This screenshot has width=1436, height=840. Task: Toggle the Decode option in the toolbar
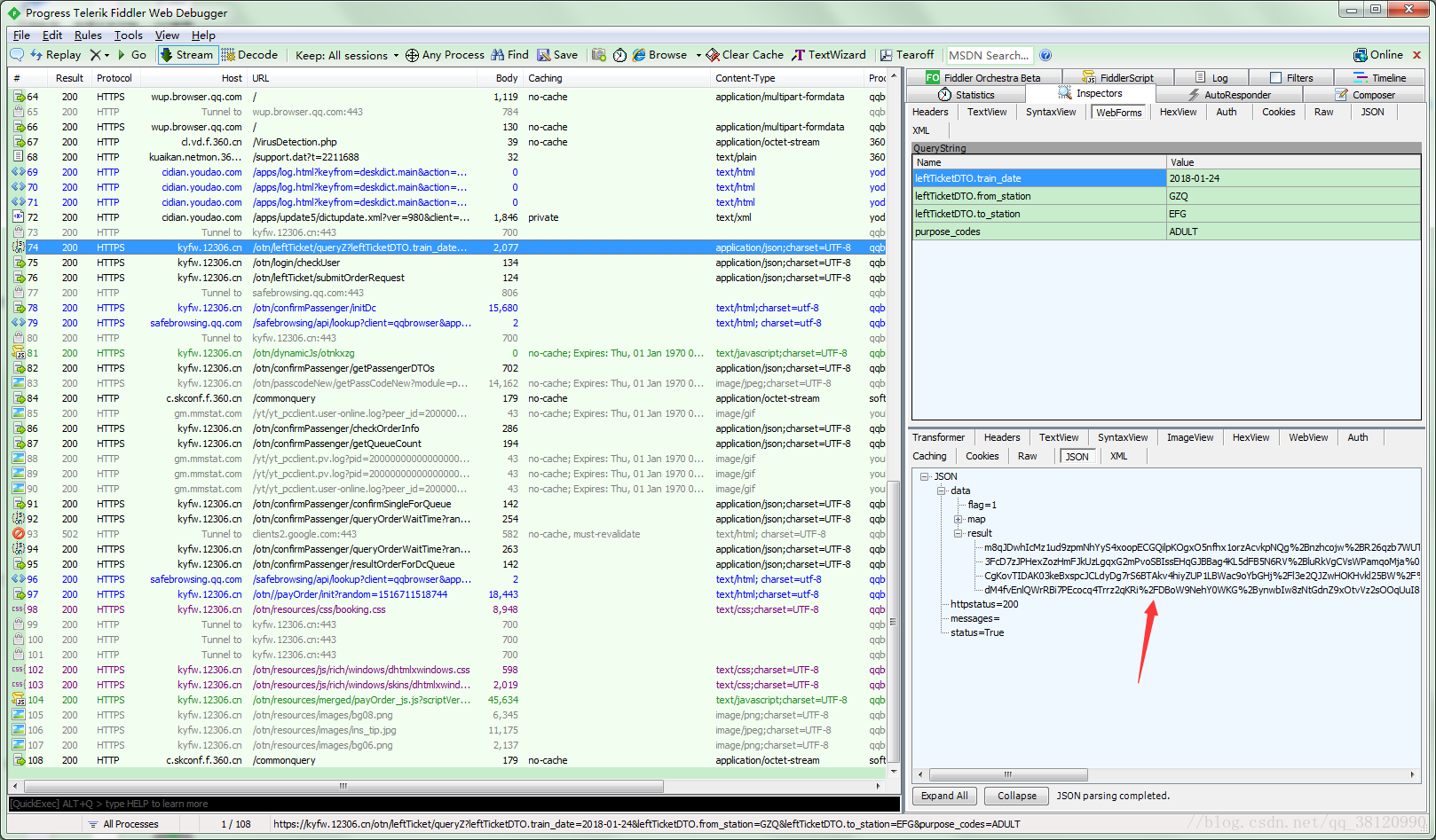[250, 55]
